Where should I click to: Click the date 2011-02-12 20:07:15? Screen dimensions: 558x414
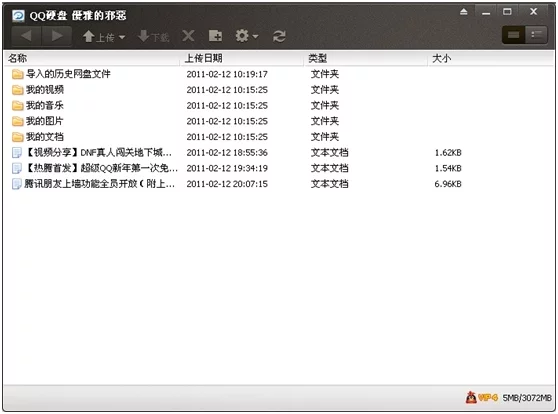(x=227, y=184)
